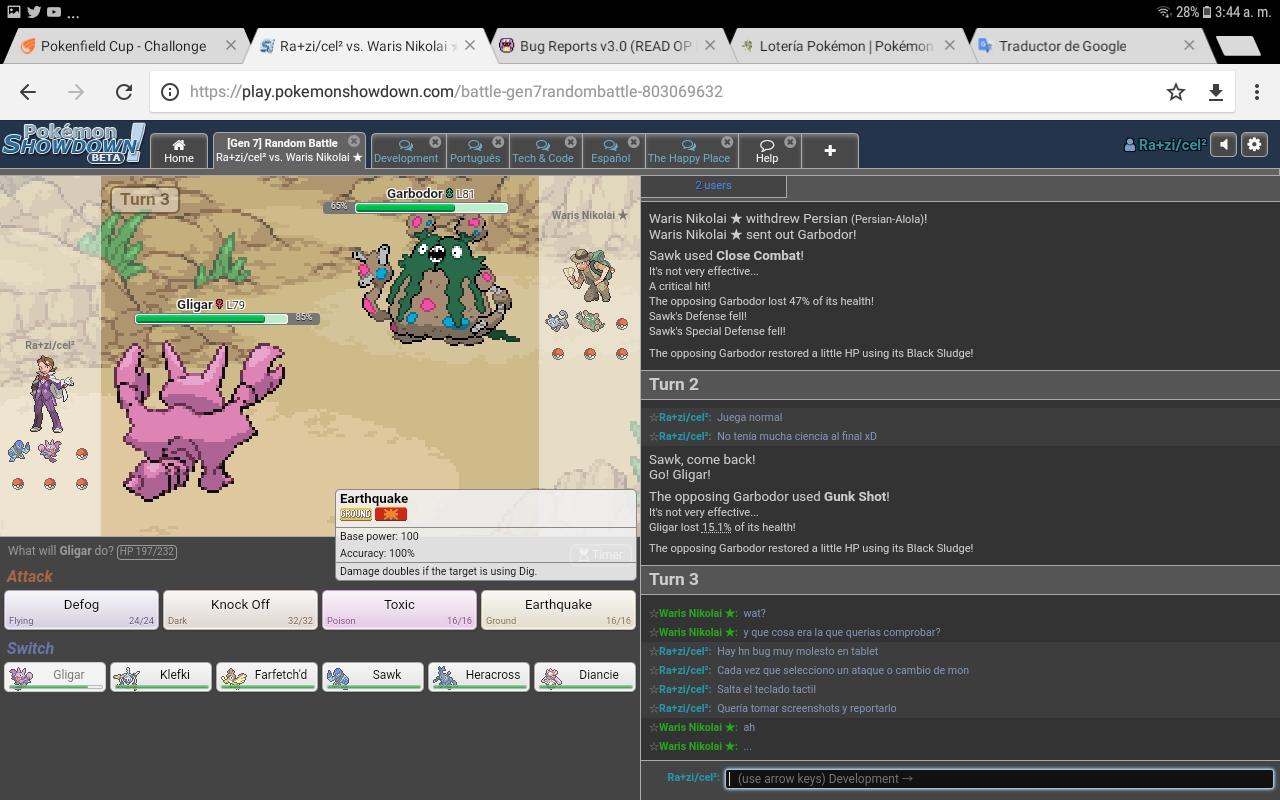Show the 2 users list

[x=713, y=186]
